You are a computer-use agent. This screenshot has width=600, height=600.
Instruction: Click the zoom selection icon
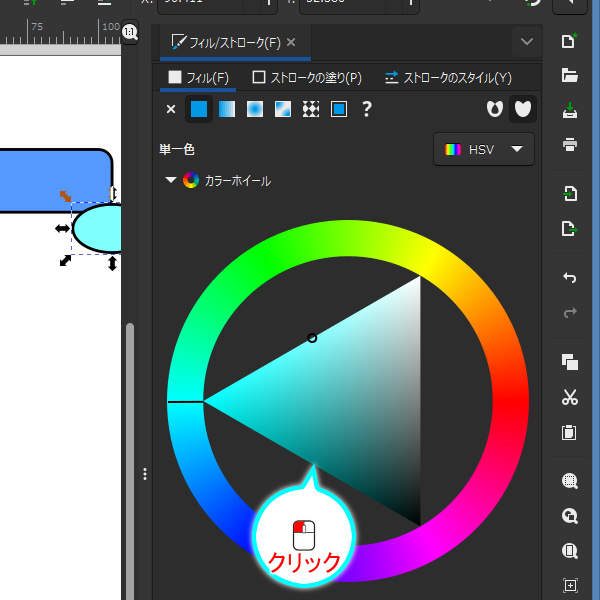[569, 481]
